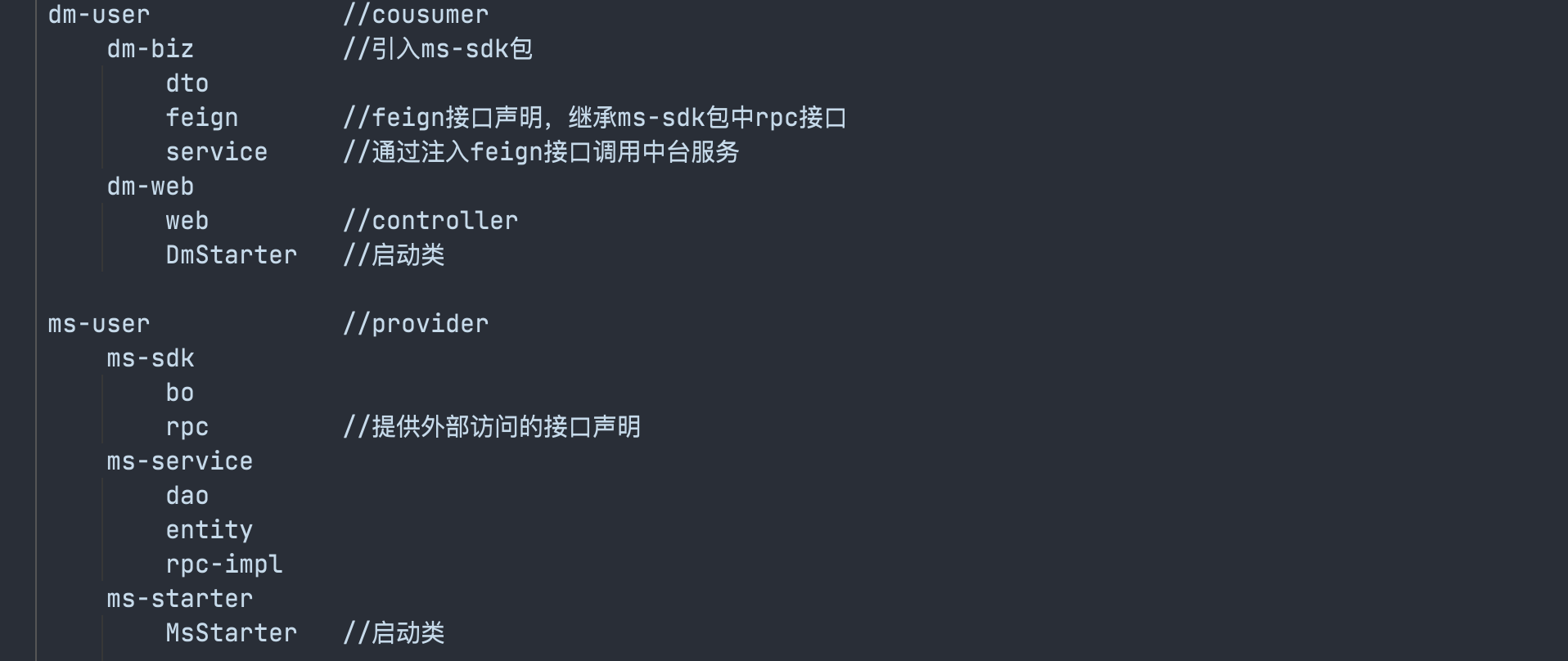The width and height of the screenshot is (1568, 661).
Task: Click the entity package text
Action: (x=210, y=530)
